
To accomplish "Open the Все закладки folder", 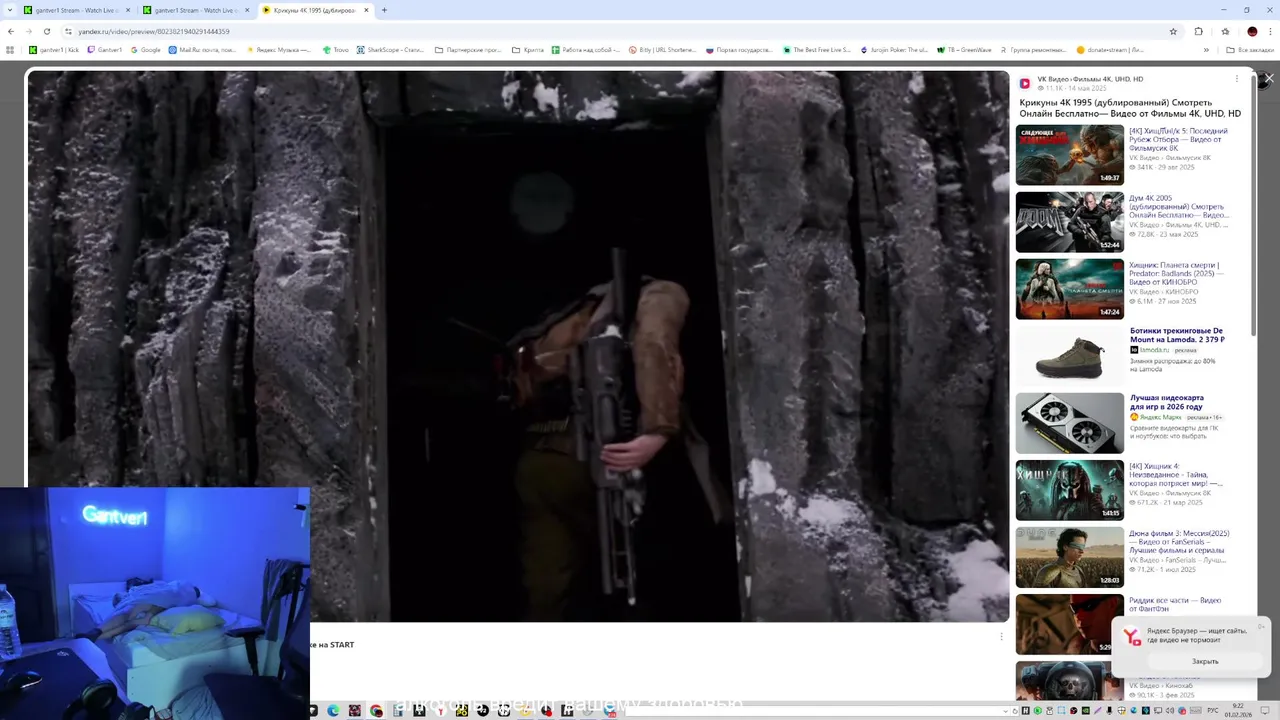I will click(x=1251, y=49).
